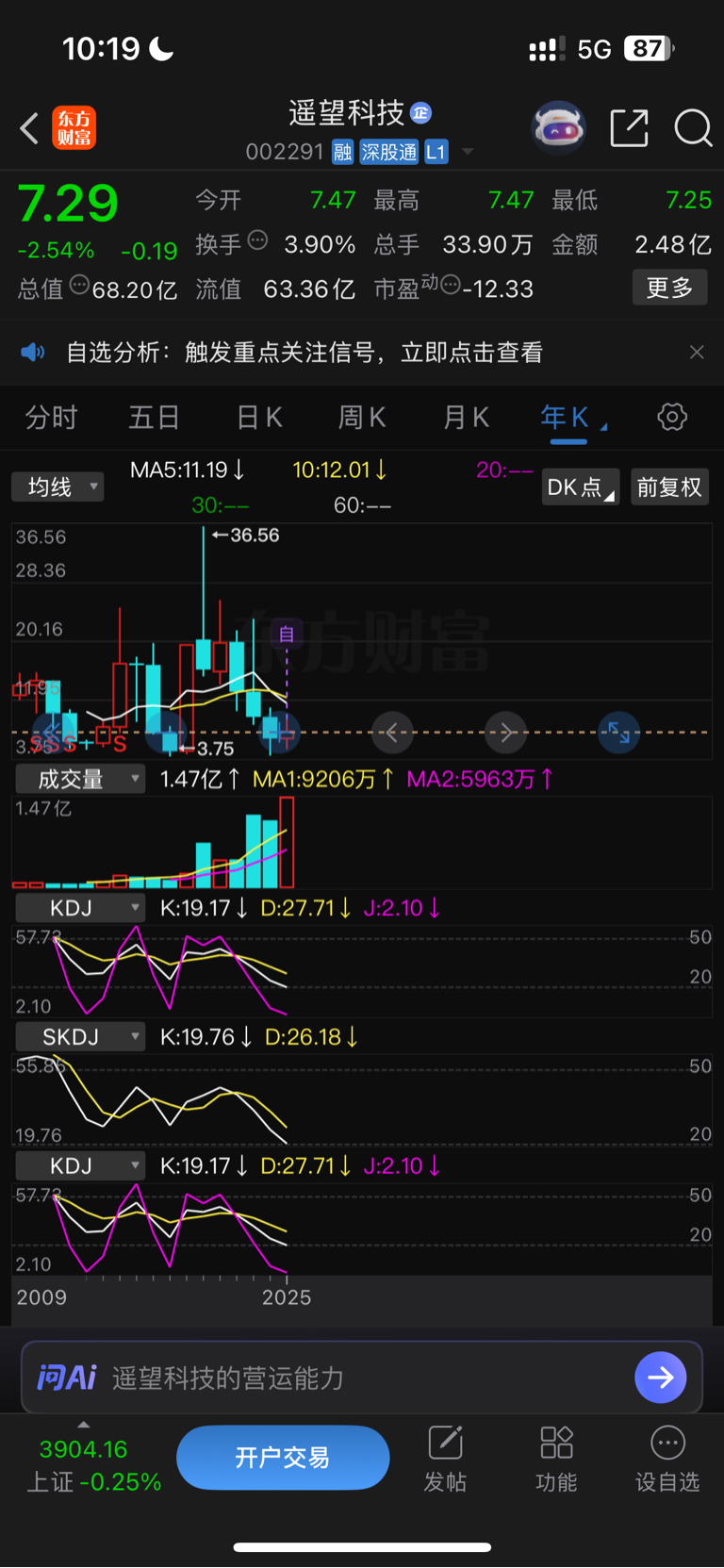Viewport: 724px width, 1568px height.
Task: Tap the share icon
Action: click(x=629, y=127)
